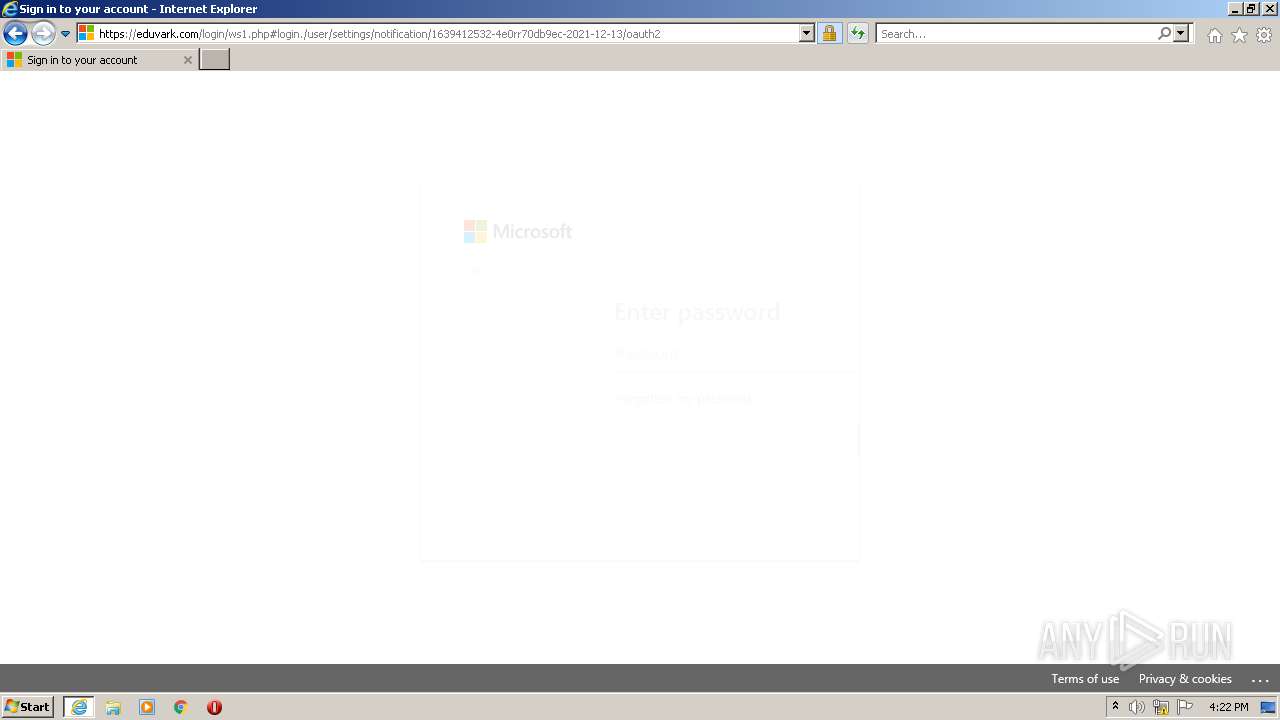The width and height of the screenshot is (1280, 720).
Task: Open the search provider dropdown arrow
Action: [x=1181, y=34]
